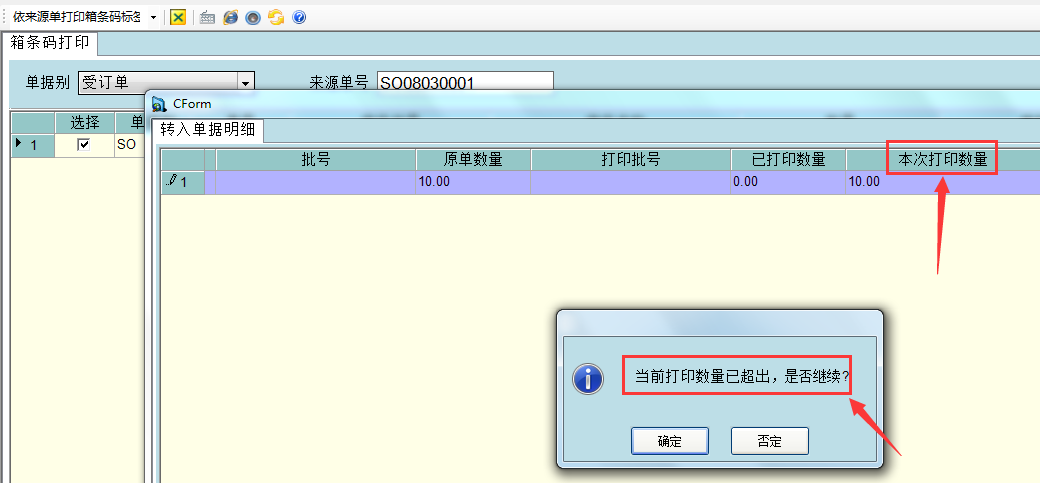Click the empty 打印批号 cell in row 1

click(631, 182)
